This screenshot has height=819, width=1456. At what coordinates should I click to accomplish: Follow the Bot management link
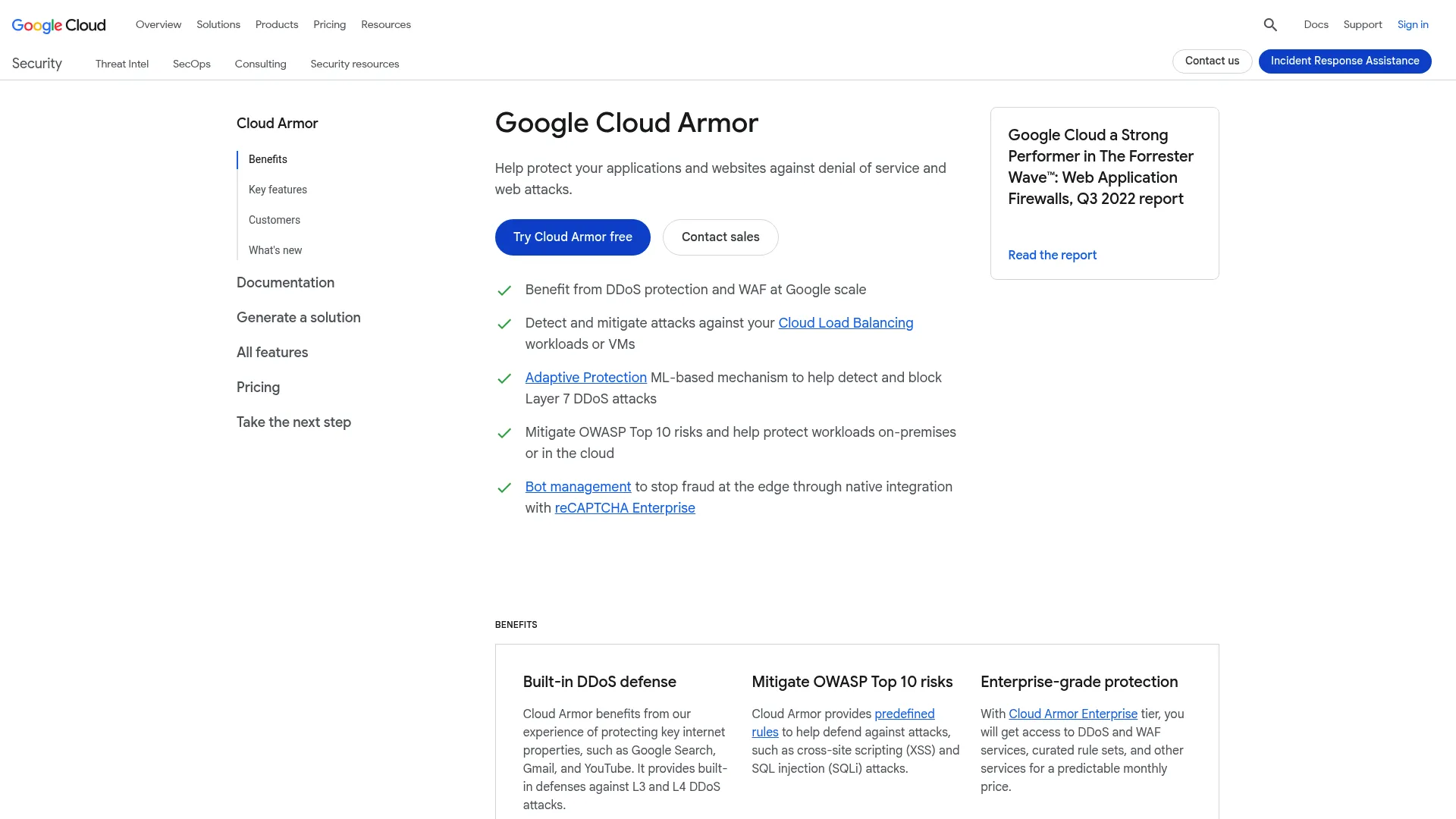tap(578, 487)
